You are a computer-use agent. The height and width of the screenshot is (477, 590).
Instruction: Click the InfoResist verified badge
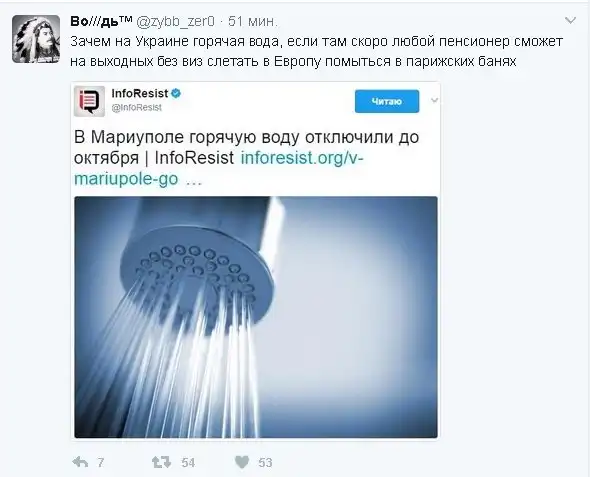click(x=176, y=93)
